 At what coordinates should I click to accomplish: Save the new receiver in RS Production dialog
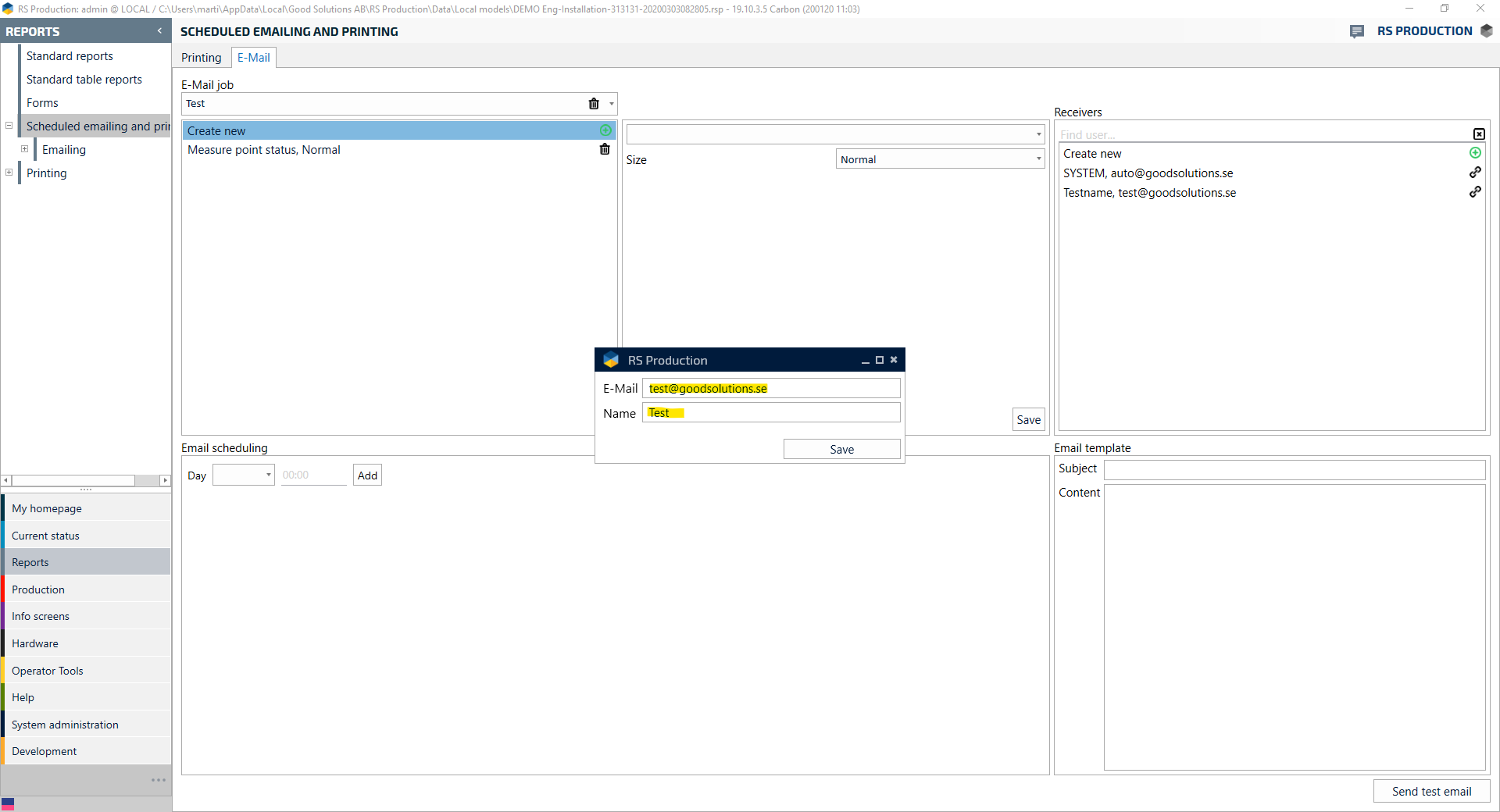(841, 450)
